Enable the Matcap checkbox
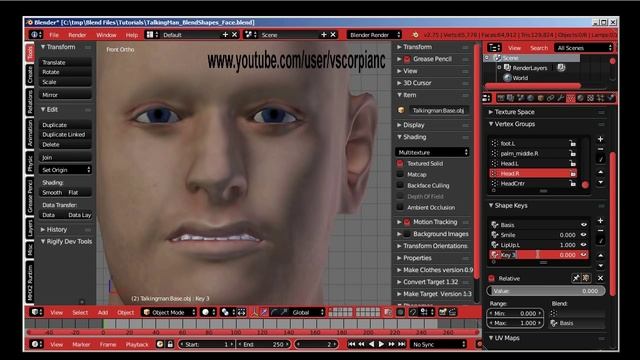This screenshot has height=360, width=640. [400, 175]
